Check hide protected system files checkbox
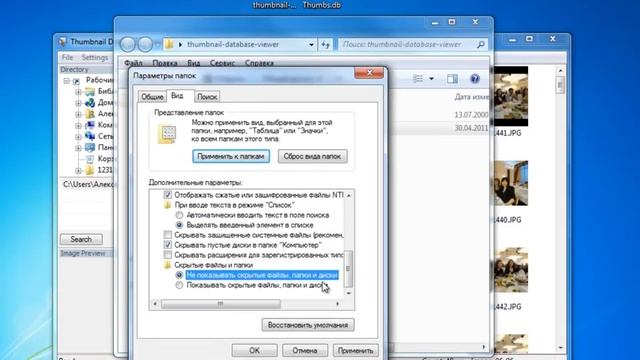Screen dimensions: 640x360 click(167, 235)
